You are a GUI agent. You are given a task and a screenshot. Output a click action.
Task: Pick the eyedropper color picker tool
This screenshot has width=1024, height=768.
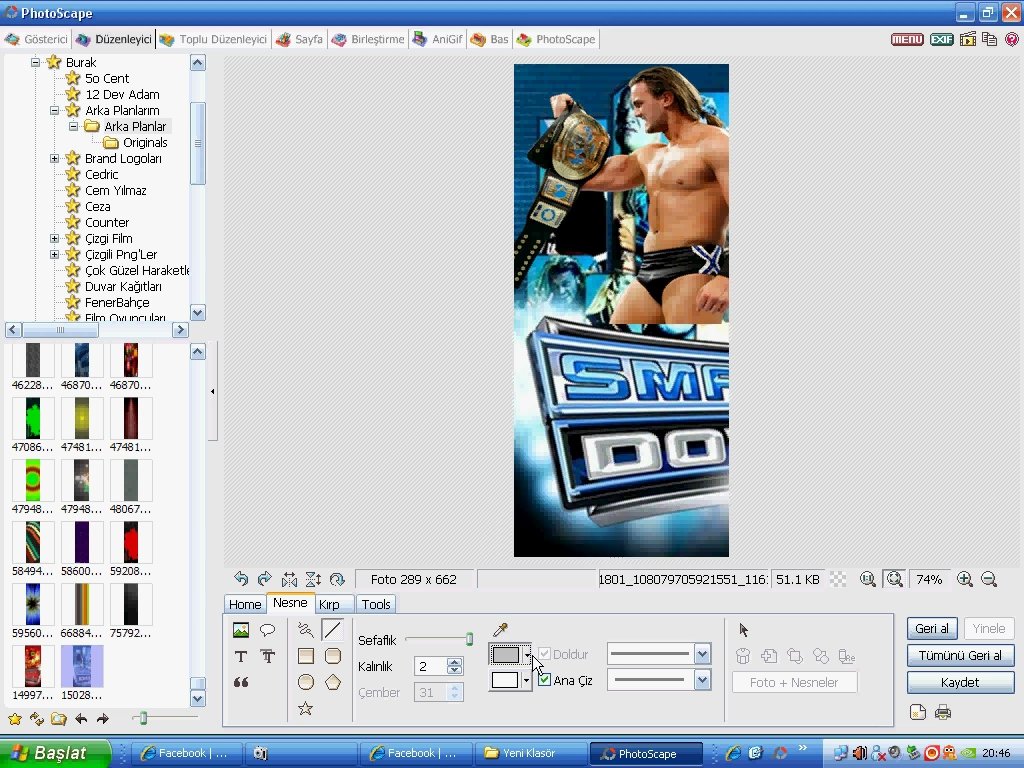point(500,630)
